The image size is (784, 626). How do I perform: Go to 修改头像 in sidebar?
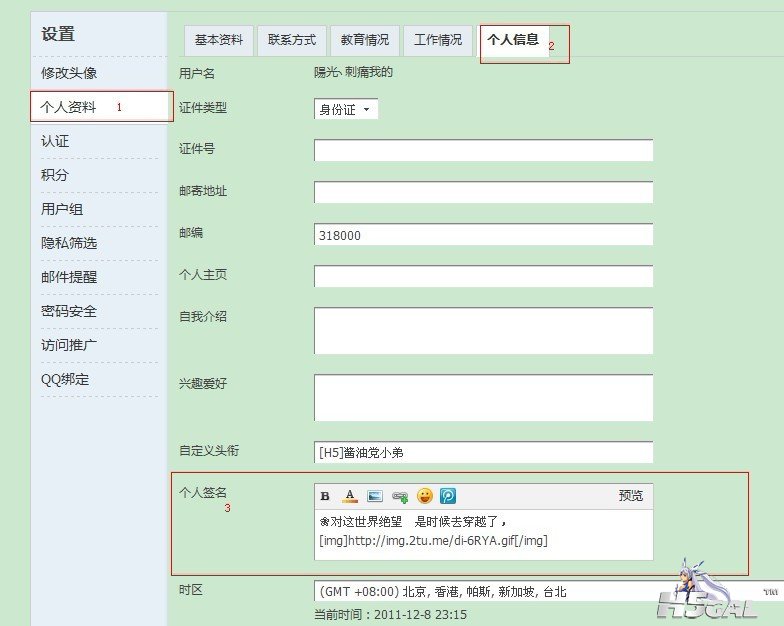point(69,73)
